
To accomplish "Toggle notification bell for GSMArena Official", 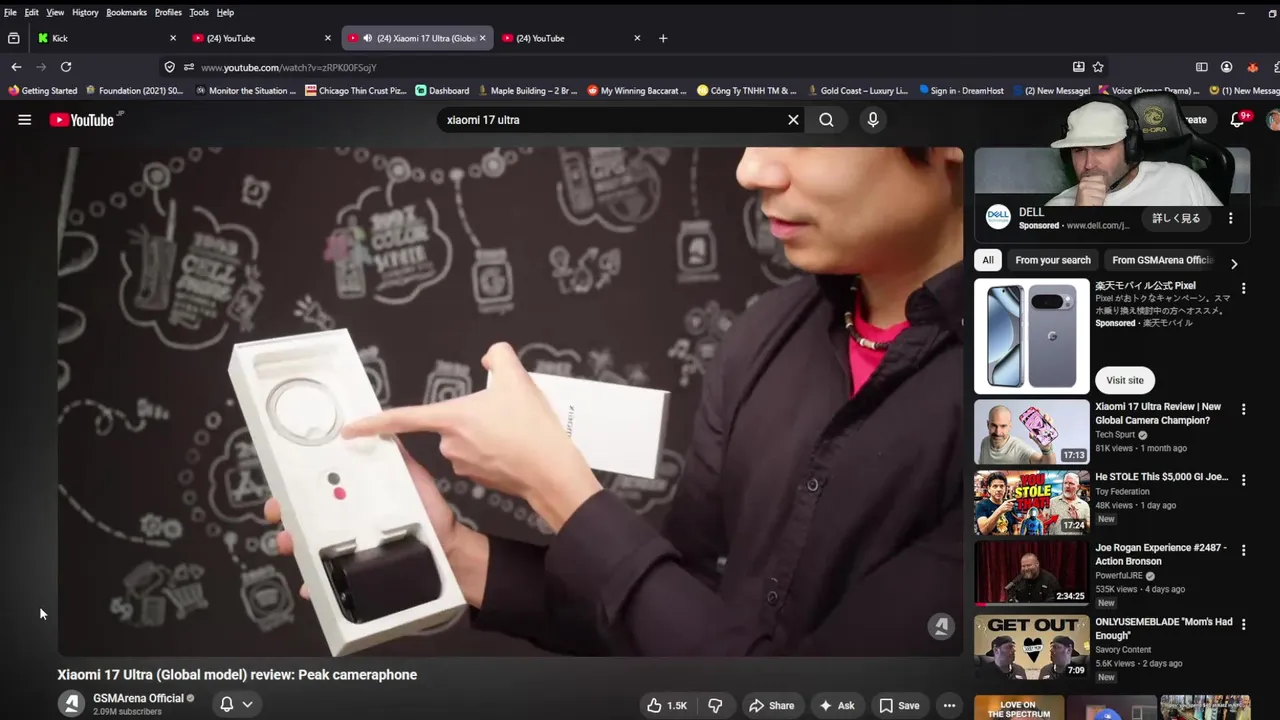I will [x=227, y=704].
